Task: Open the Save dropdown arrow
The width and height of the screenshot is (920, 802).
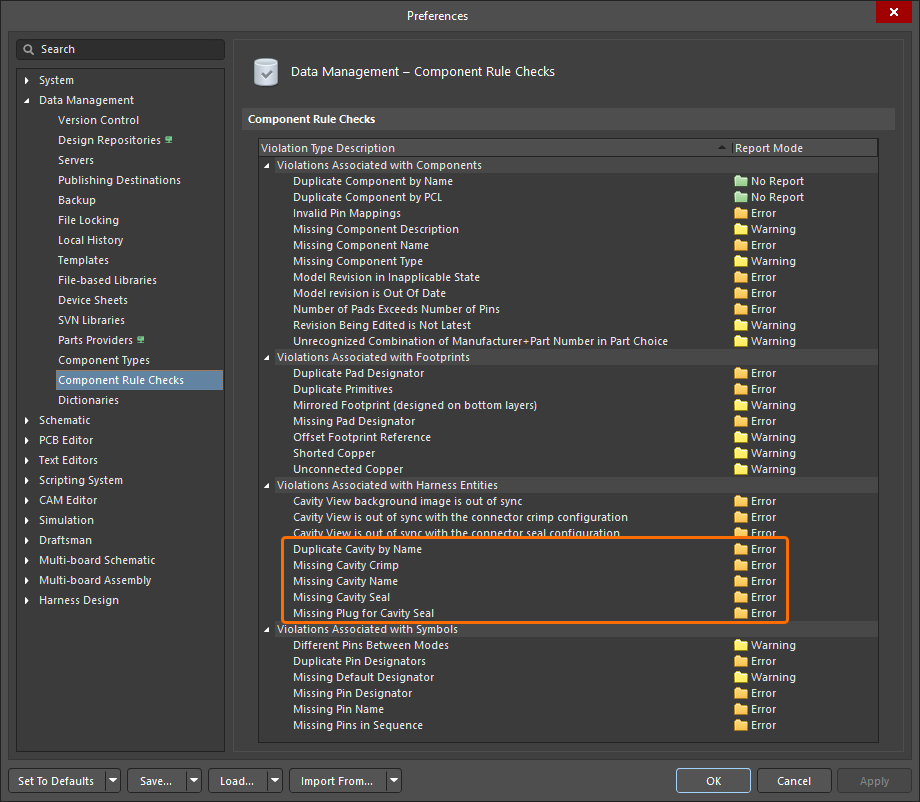Action: 194,781
